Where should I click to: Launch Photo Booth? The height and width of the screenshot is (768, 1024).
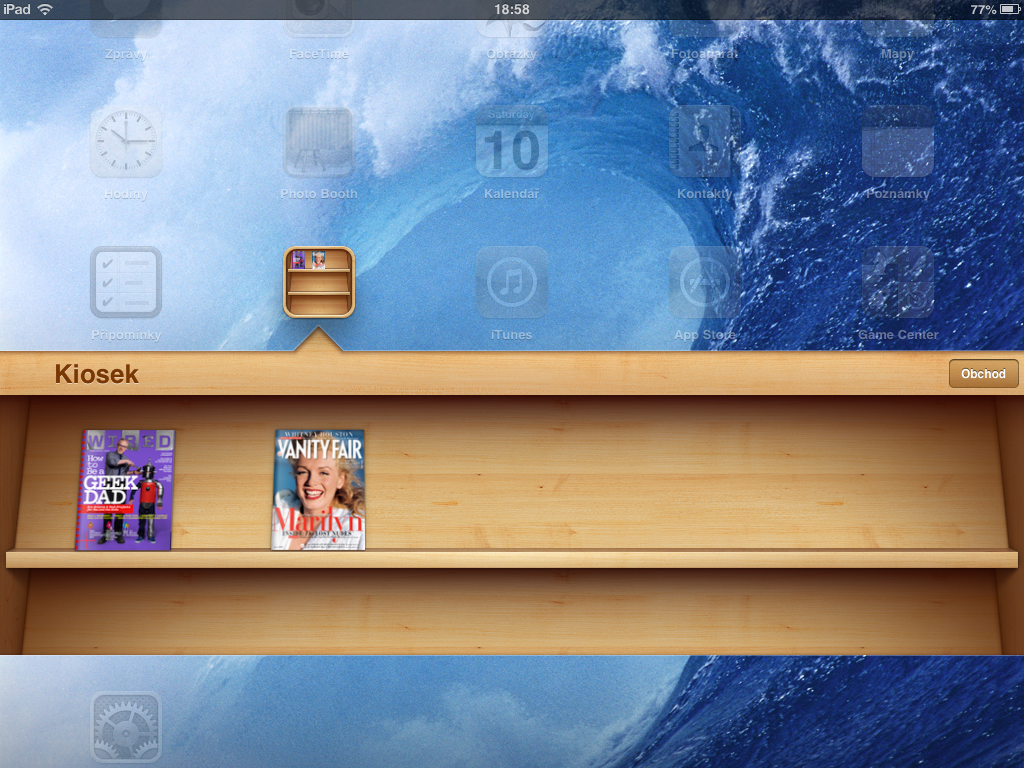click(x=318, y=143)
